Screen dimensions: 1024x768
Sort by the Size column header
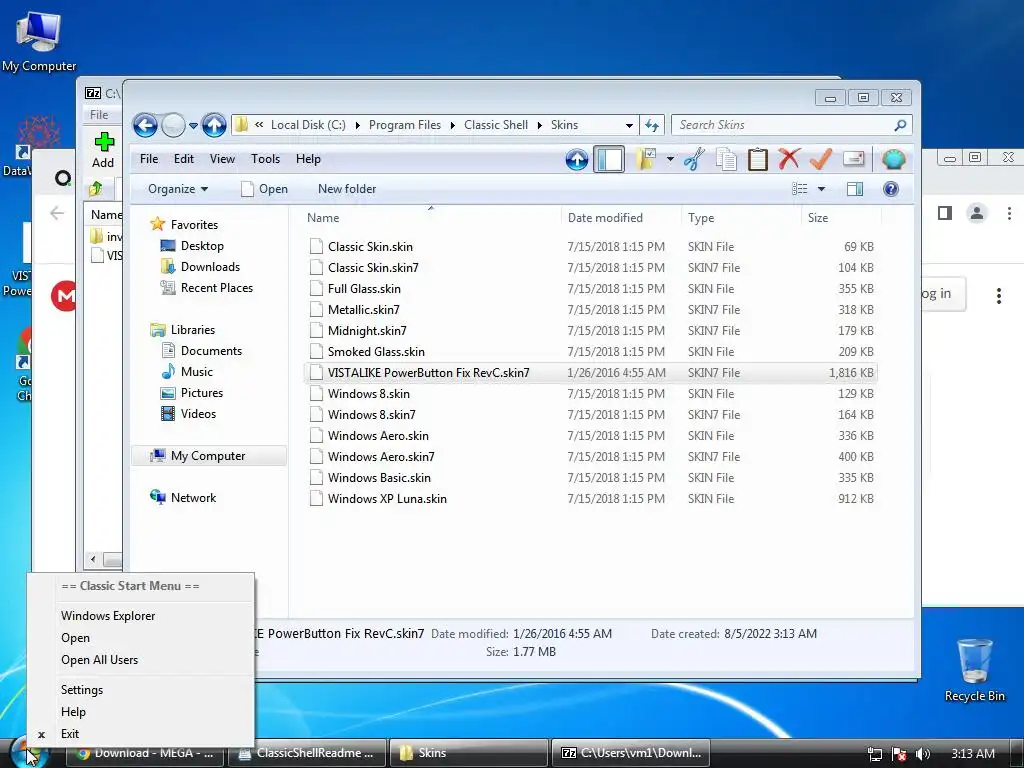pyautogui.click(x=818, y=217)
